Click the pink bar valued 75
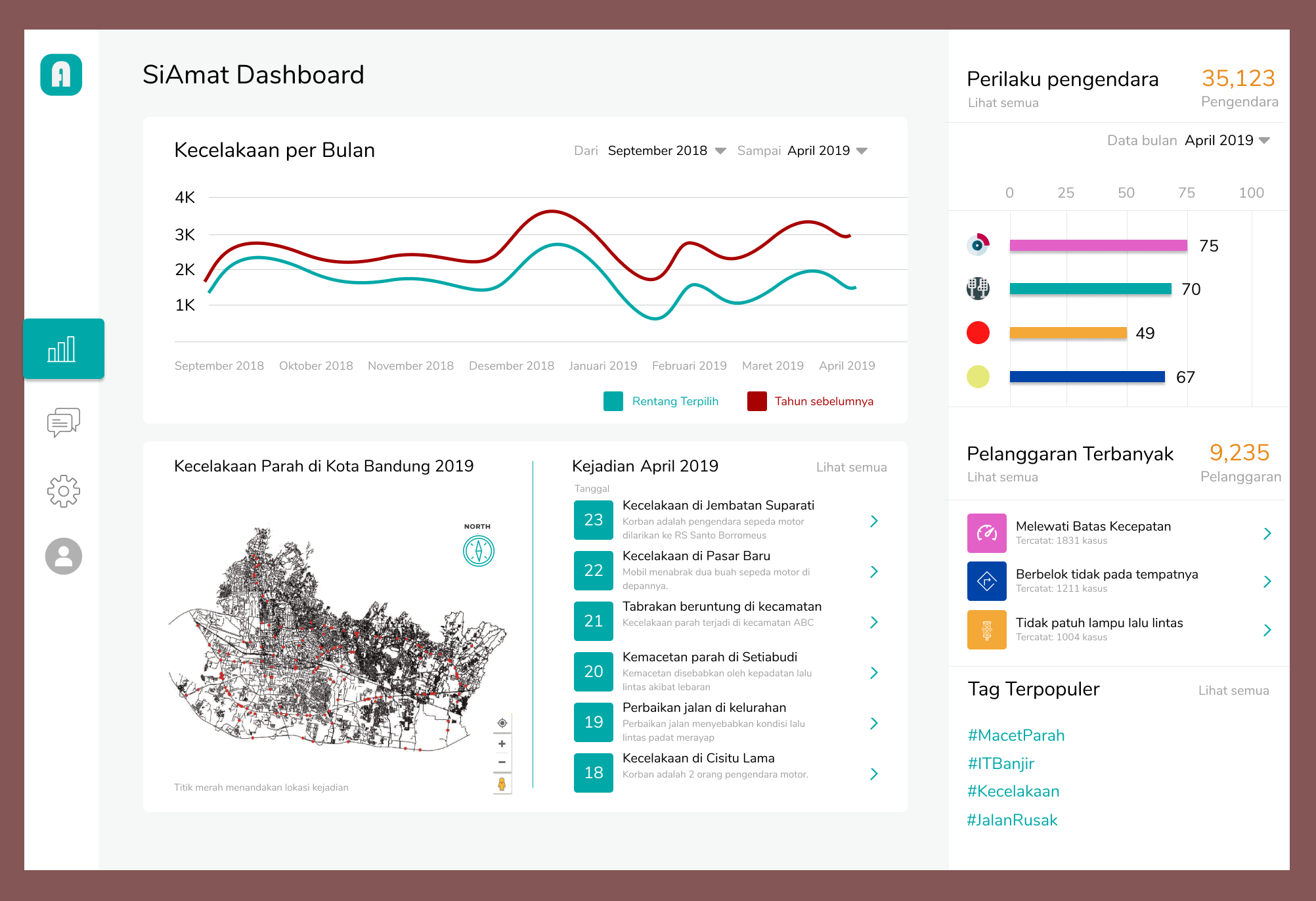1316x901 pixels. point(1099,245)
